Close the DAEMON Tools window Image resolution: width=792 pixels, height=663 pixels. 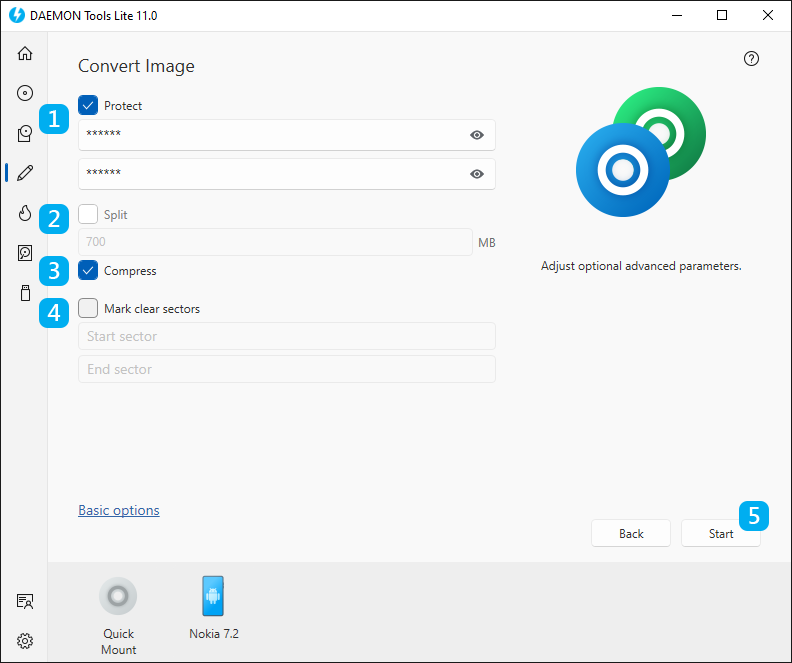(x=768, y=15)
